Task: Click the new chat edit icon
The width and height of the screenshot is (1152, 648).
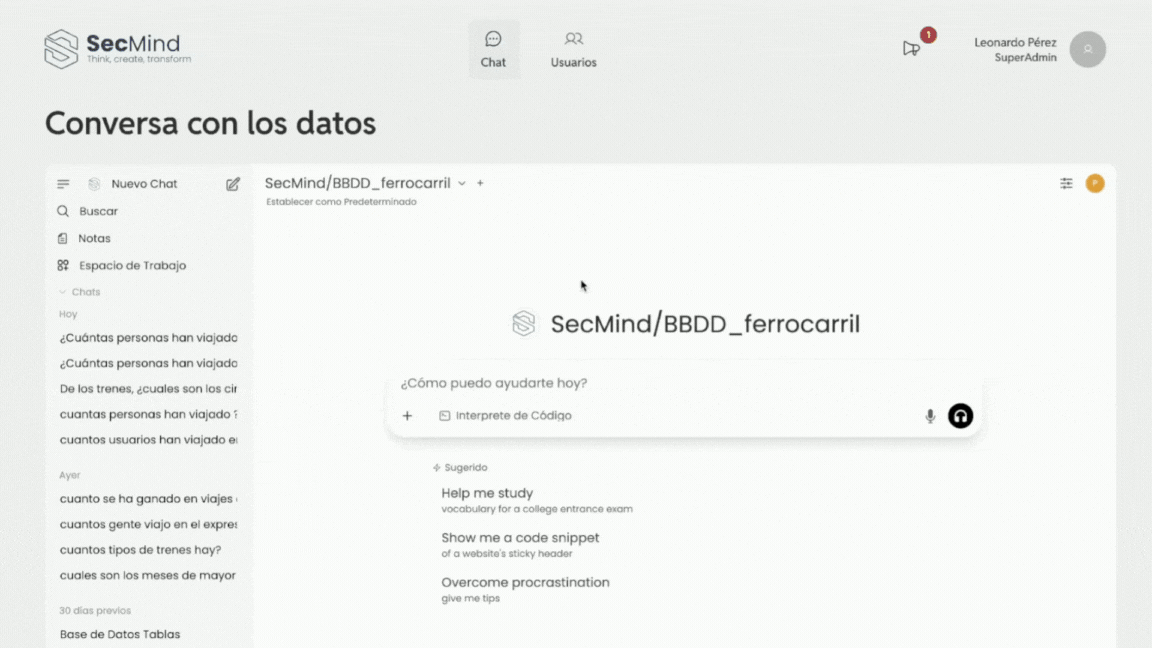Action: pyautogui.click(x=233, y=184)
